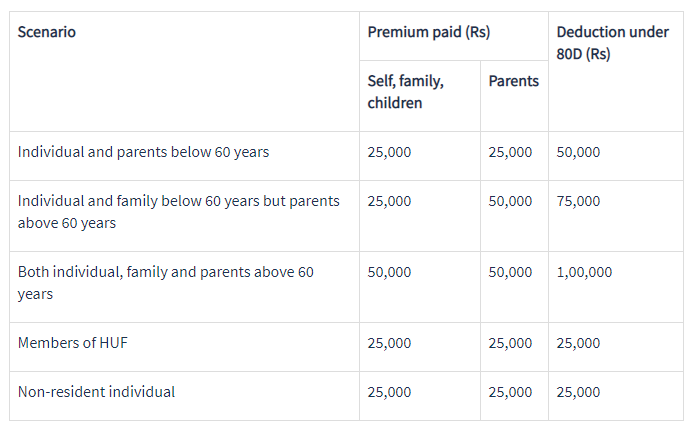
Task: Click the 1,00,000 deduction value
Action: point(584,272)
